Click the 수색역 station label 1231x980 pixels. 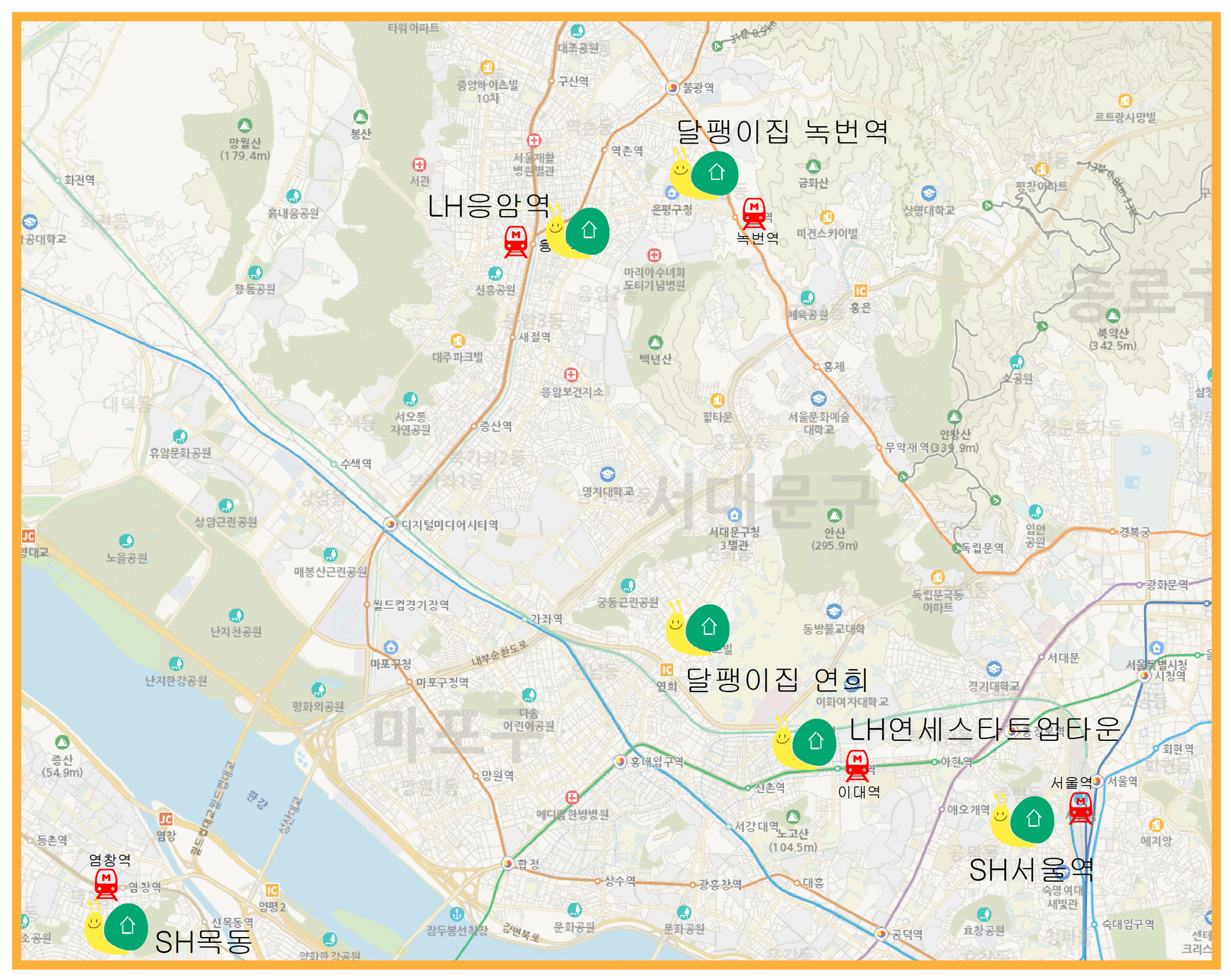point(356,463)
